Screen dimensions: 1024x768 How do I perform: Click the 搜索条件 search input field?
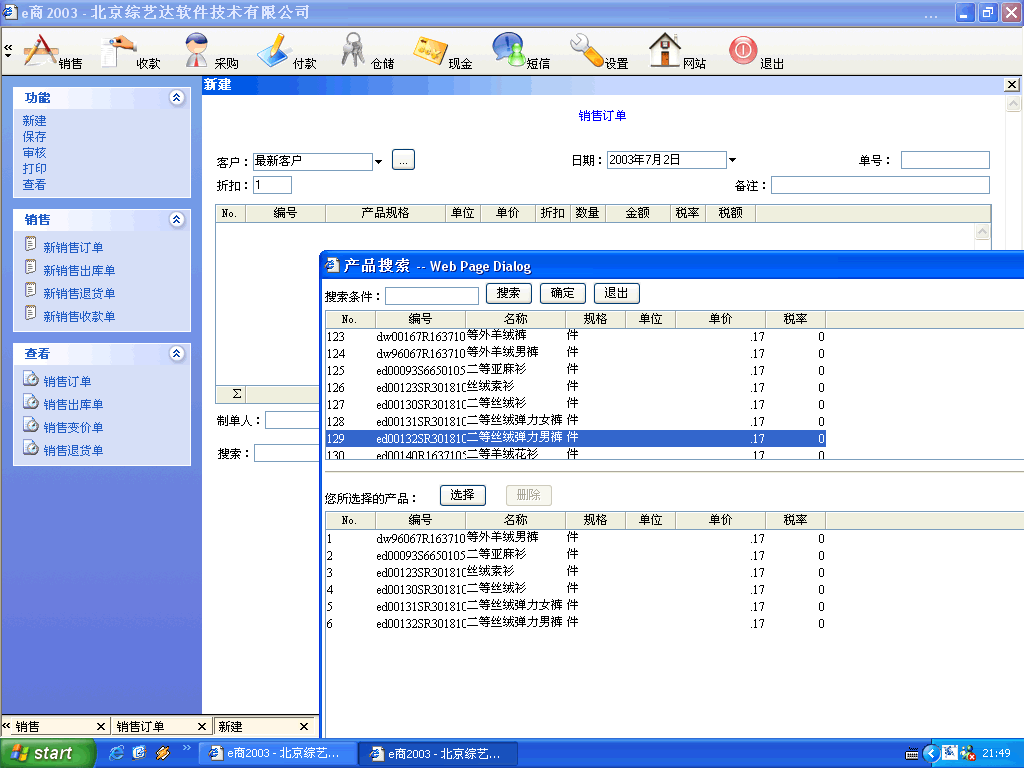coord(432,296)
